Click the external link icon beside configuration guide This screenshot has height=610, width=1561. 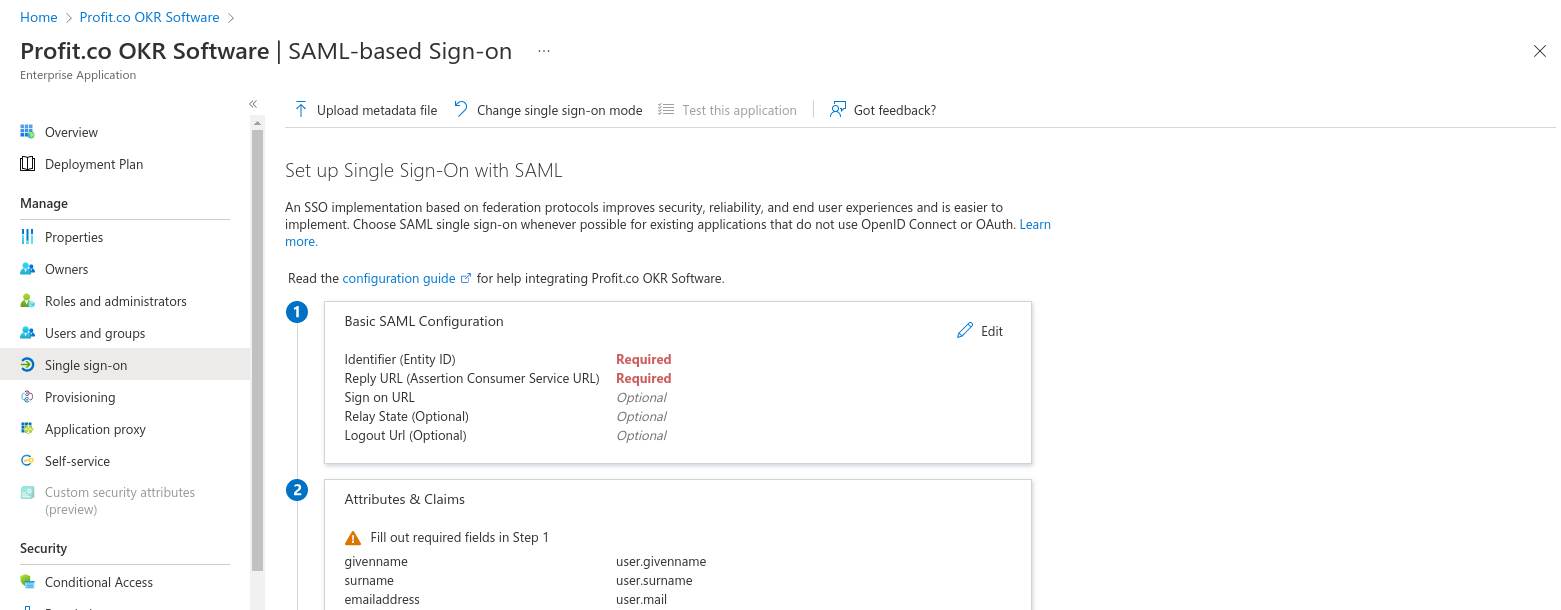coord(466,279)
